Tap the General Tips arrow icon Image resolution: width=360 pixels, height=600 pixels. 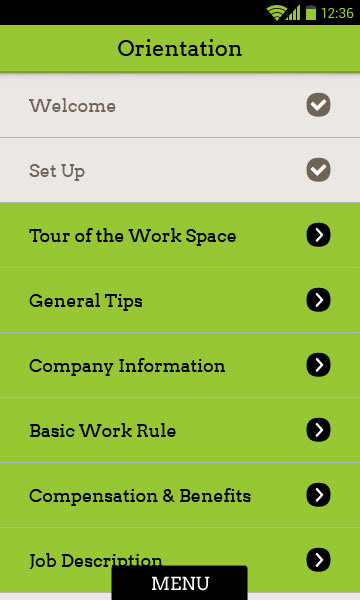318,300
